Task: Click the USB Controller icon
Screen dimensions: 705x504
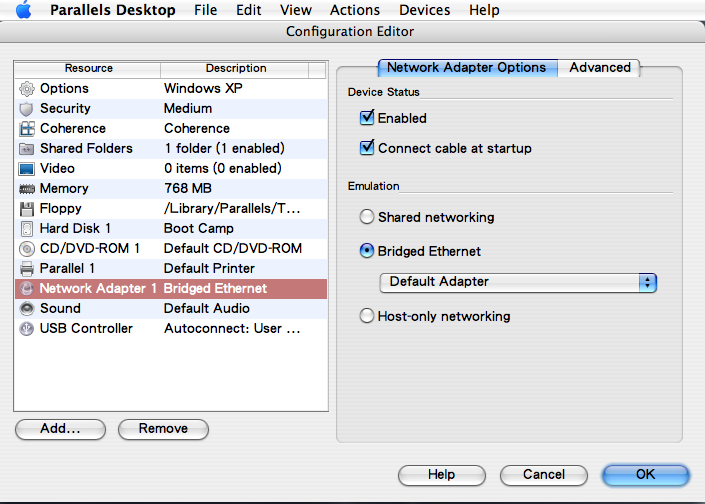Action: (27, 329)
